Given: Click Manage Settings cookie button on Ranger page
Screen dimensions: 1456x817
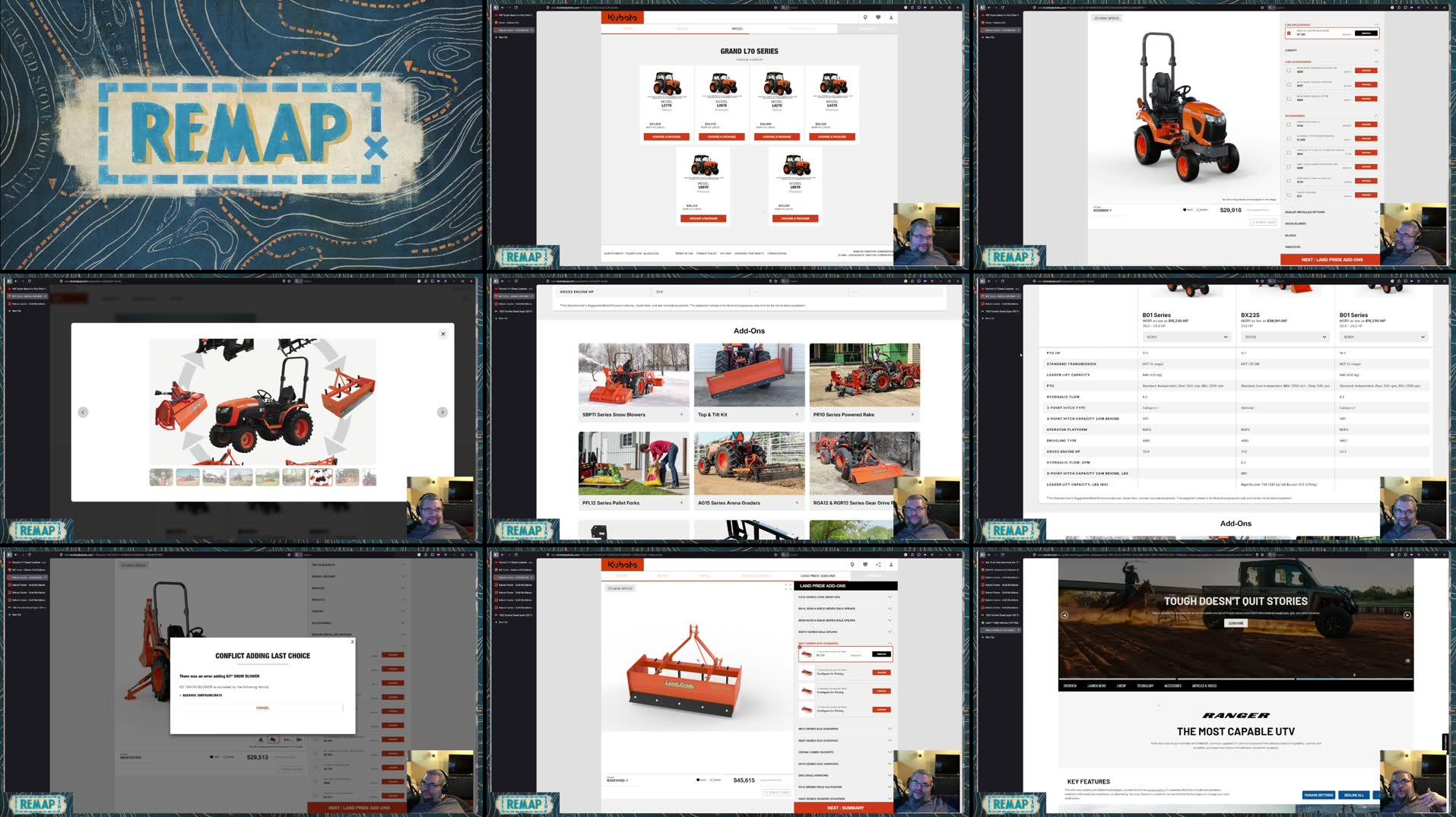Looking at the screenshot, I should [x=1318, y=795].
